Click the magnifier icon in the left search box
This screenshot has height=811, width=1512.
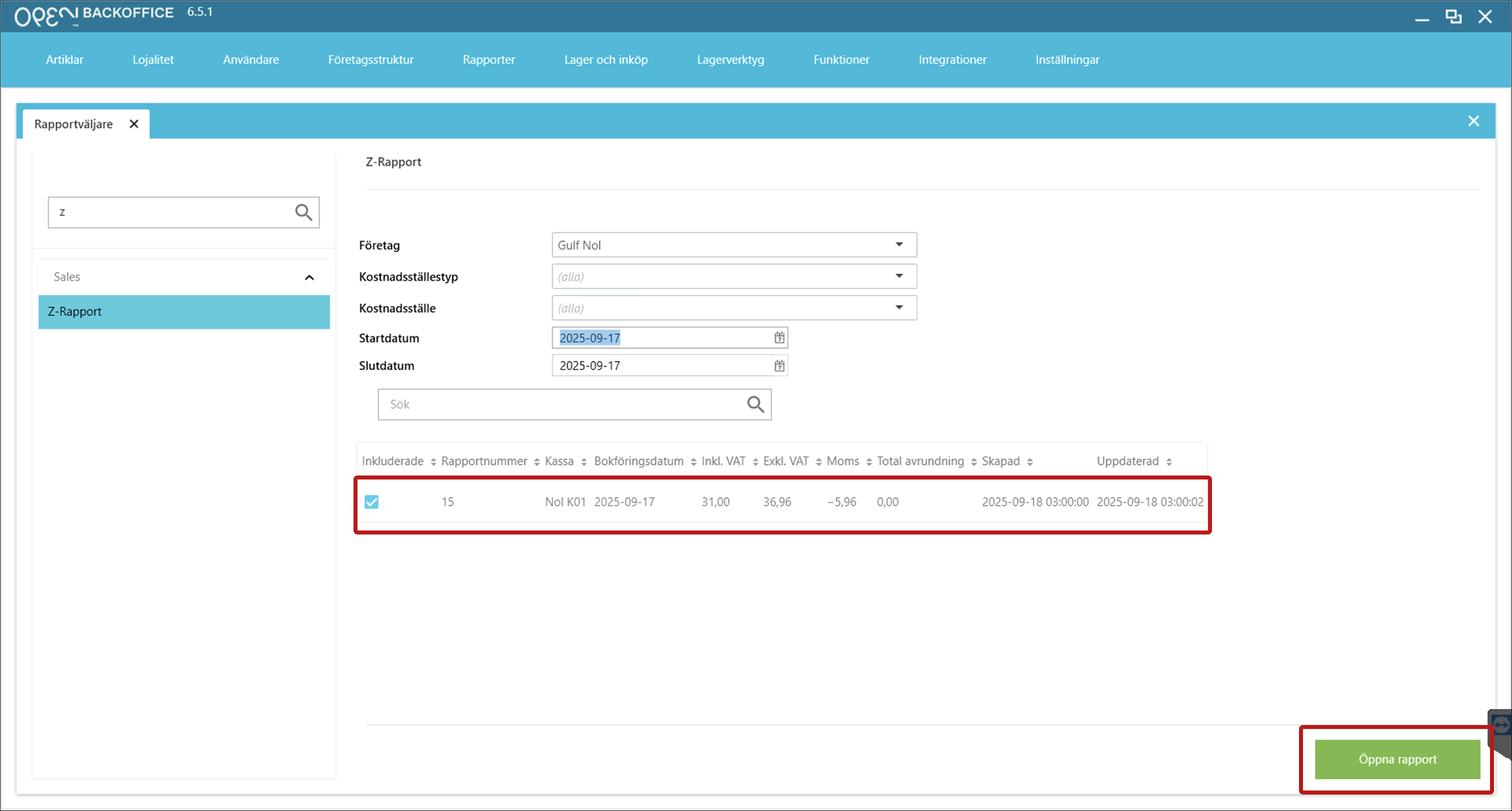coord(303,212)
